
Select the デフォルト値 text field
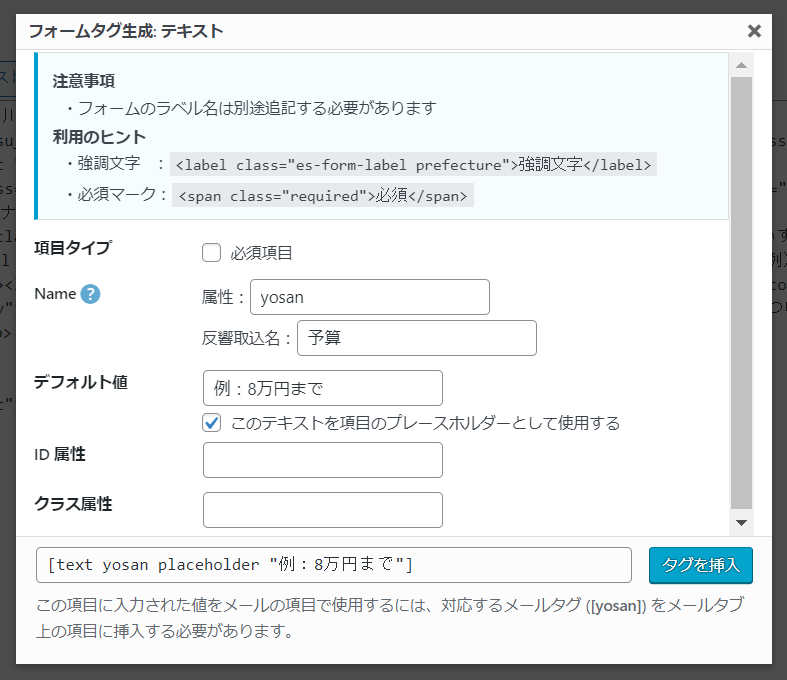[x=322, y=388]
